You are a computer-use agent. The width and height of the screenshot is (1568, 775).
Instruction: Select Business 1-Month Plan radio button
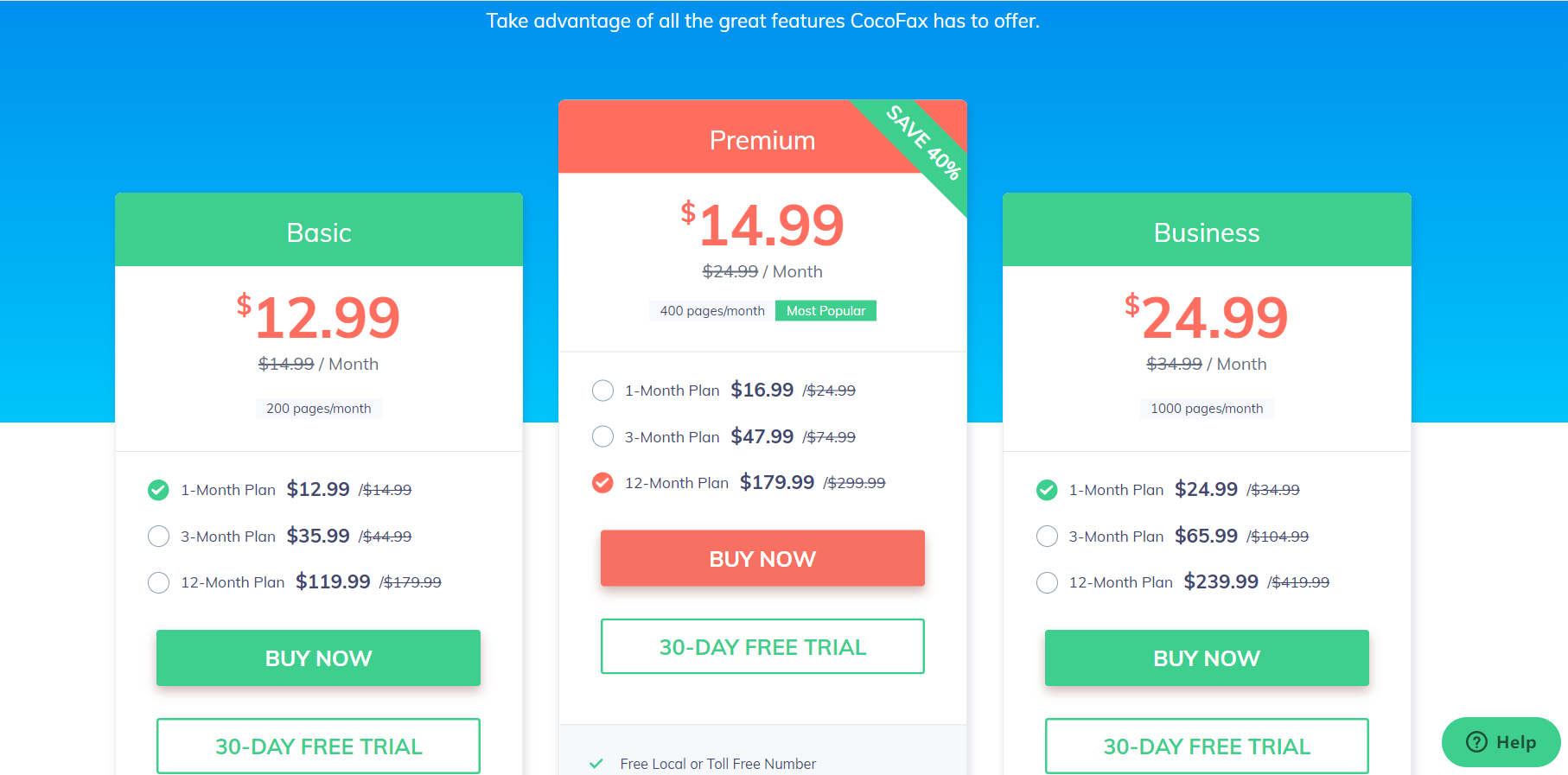pos(1047,490)
